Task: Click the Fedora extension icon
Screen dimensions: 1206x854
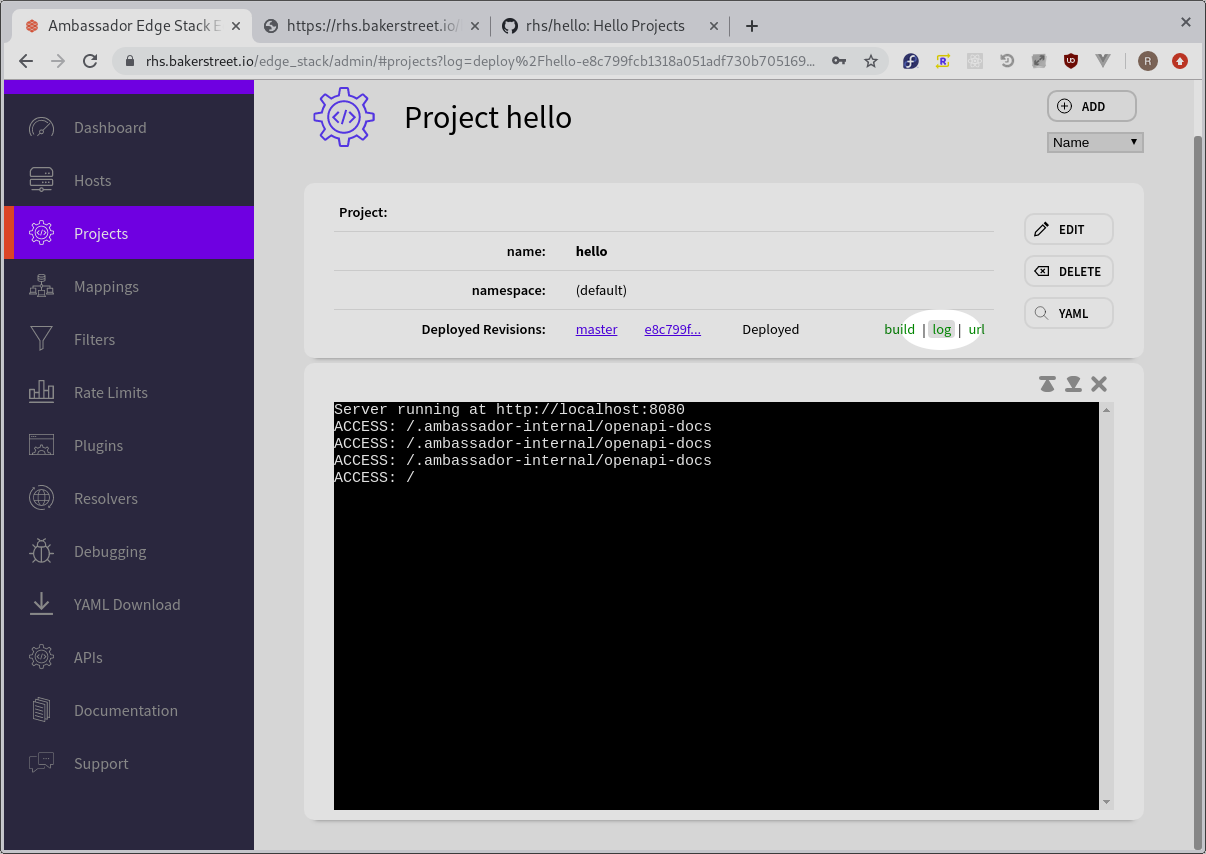Action: click(x=911, y=61)
